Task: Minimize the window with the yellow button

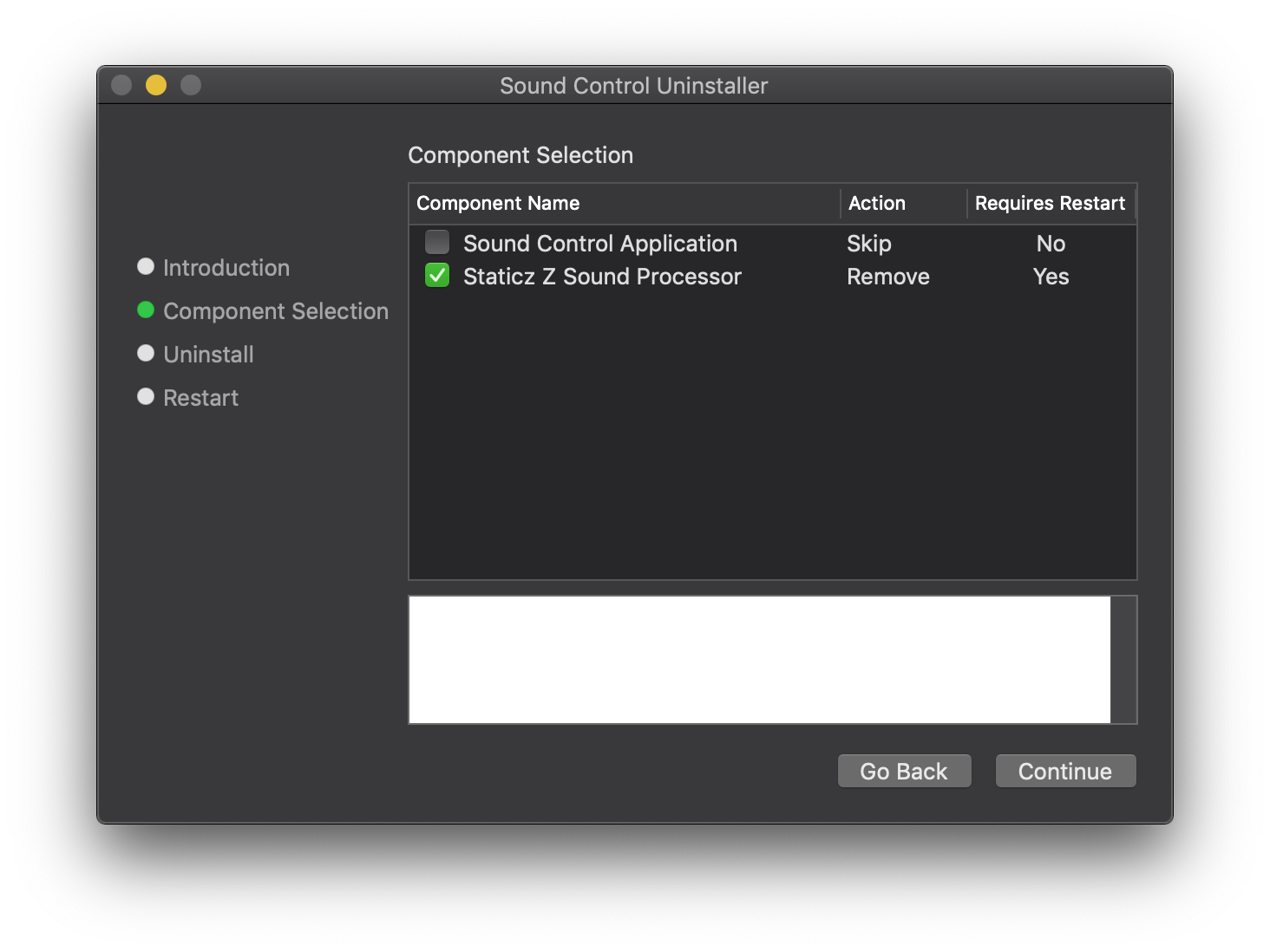Action: (156, 85)
